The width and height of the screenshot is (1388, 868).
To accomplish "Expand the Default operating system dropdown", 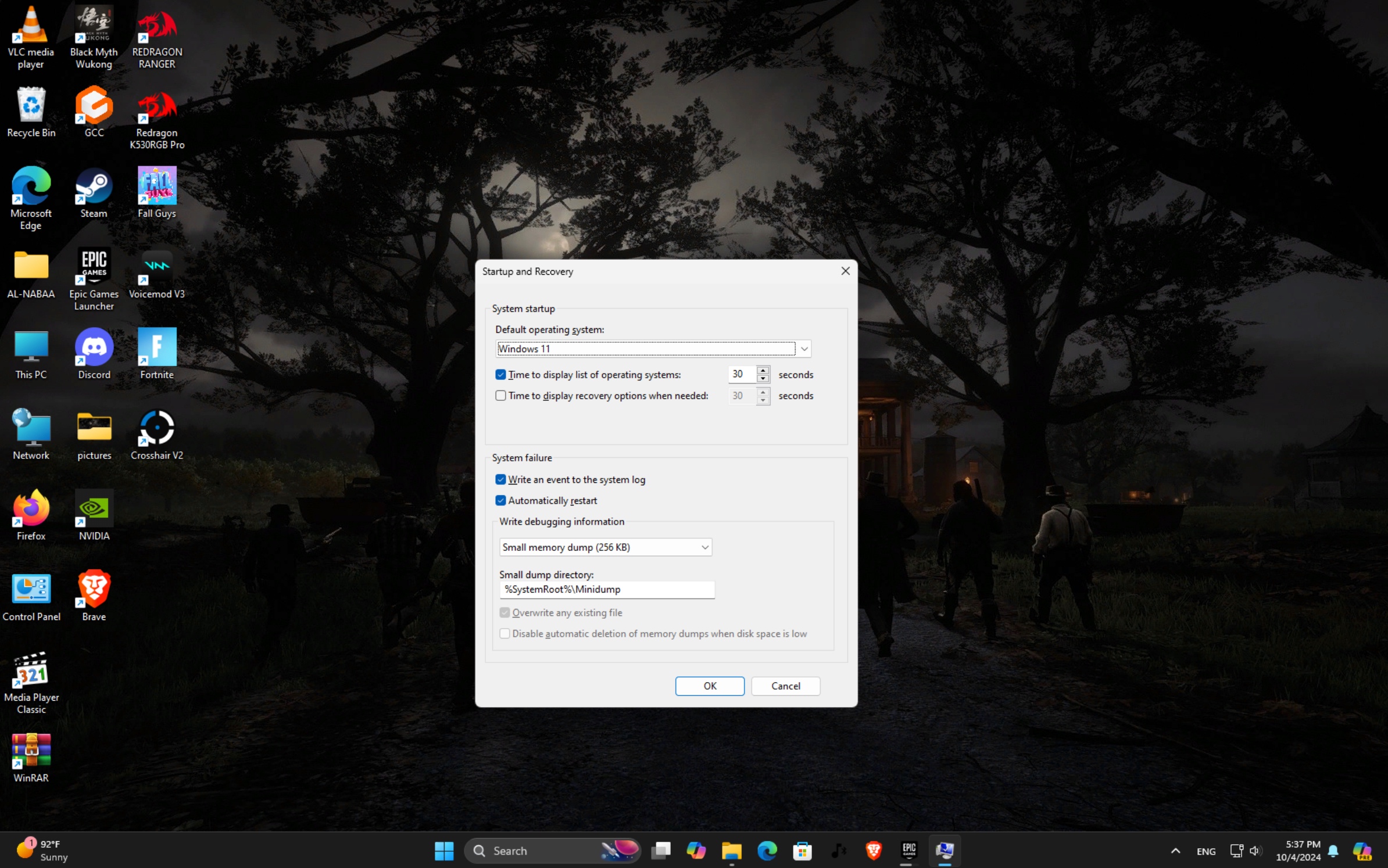I will [x=804, y=349].
